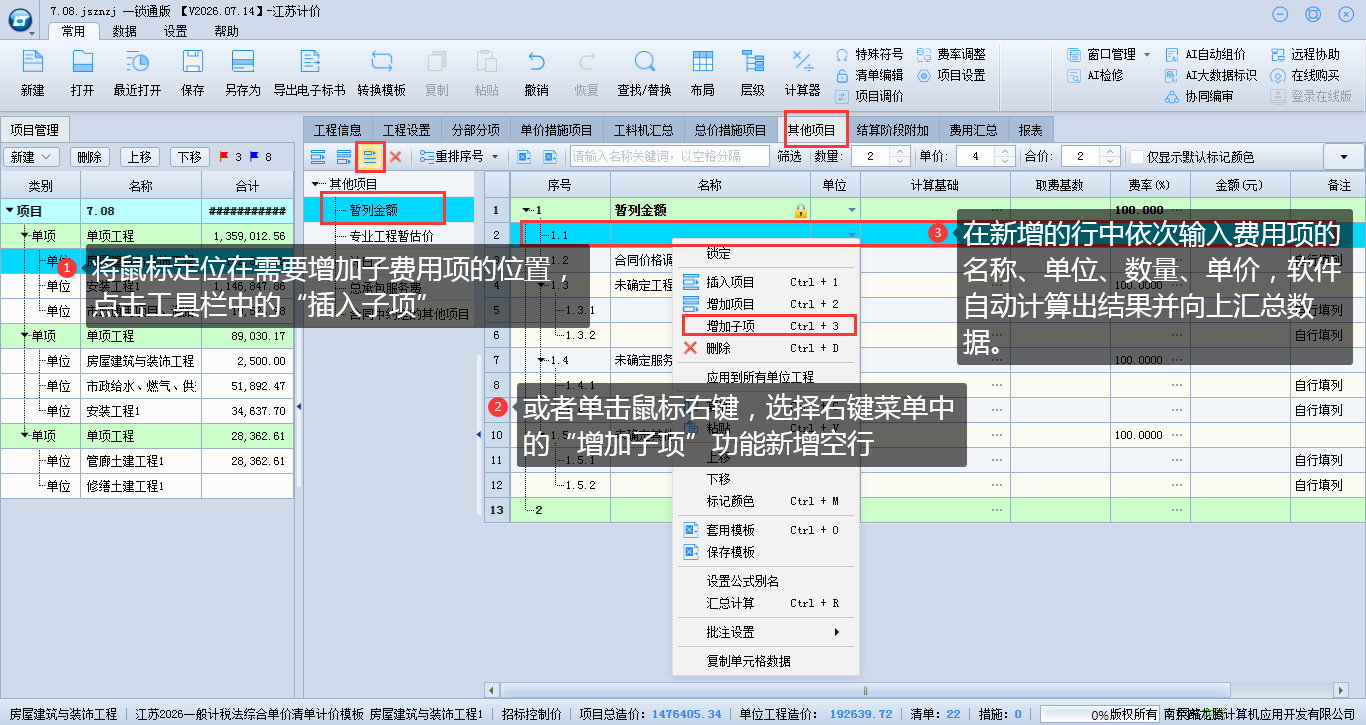Click the 层级 hierarchy icon
This screenshot has height=725, width=1366.
click(752, 62)
